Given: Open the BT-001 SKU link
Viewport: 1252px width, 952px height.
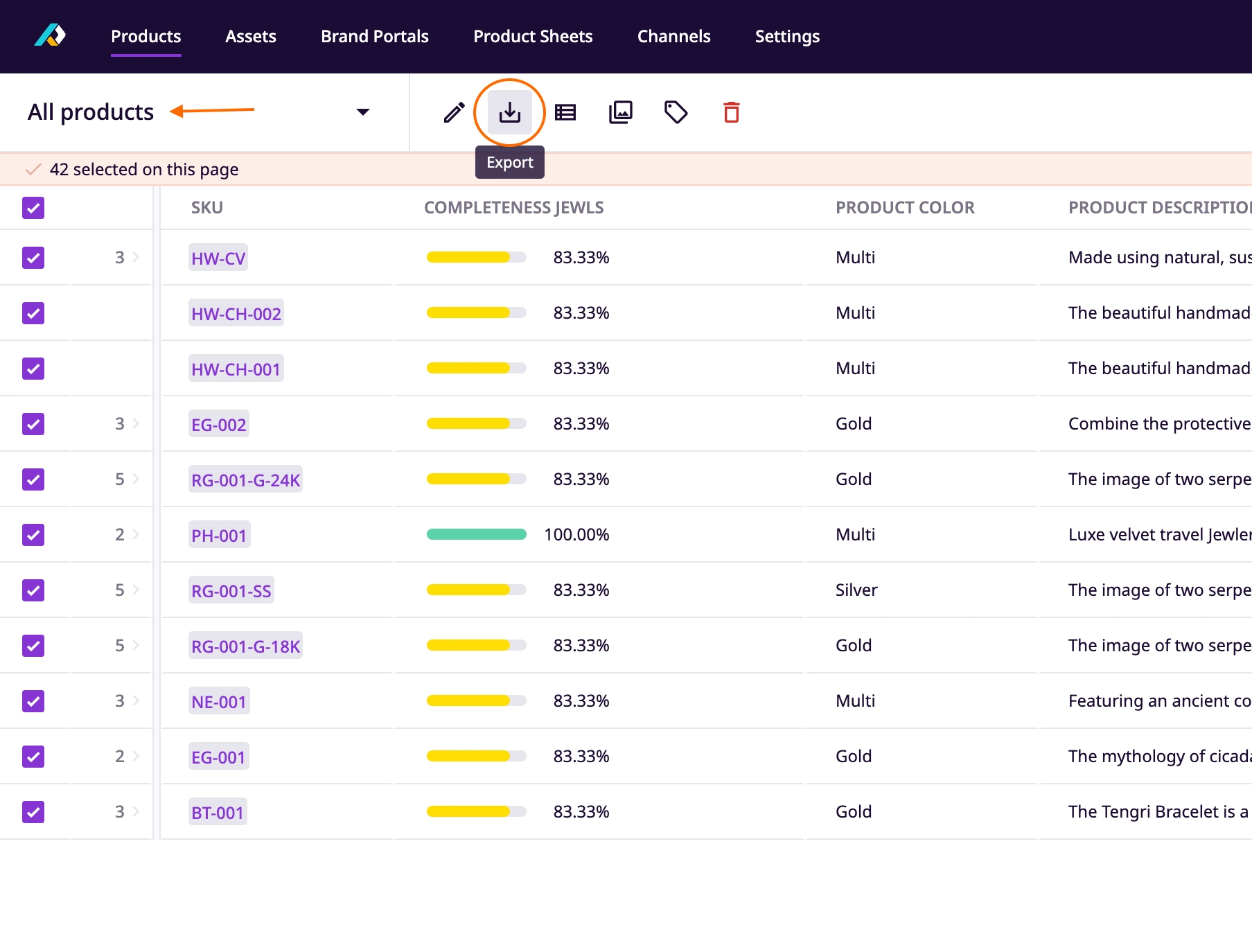Looking at the screenshot, I should pyautogui.click(x=218, y=812).
